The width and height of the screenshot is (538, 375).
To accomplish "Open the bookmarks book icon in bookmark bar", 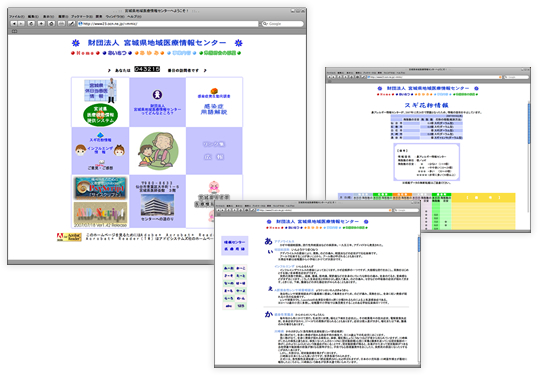I will (14, 31).
